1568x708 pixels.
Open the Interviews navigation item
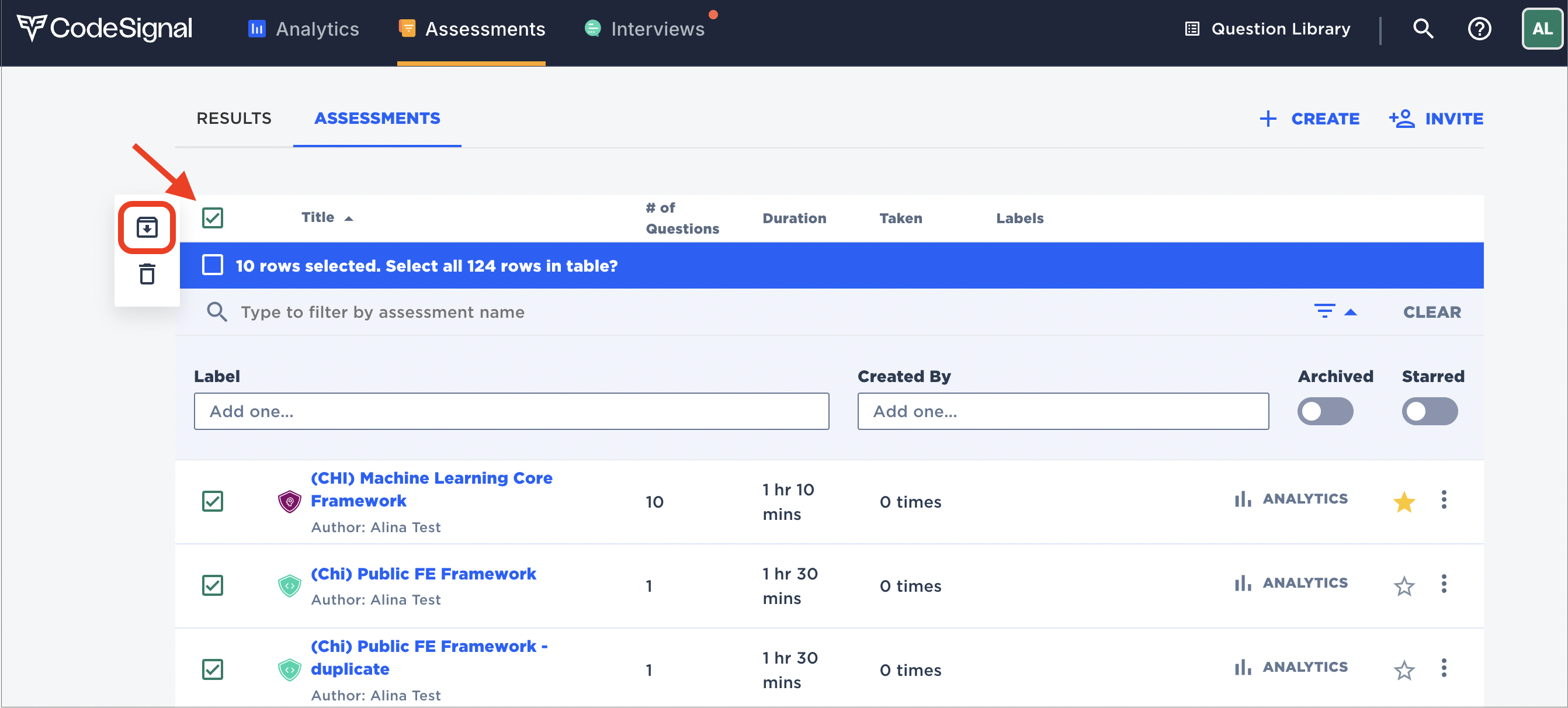656,29
